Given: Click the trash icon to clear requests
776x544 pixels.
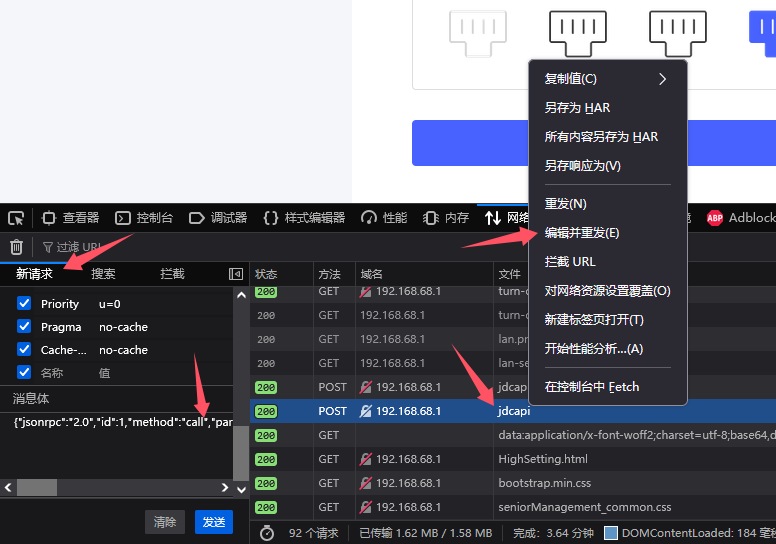Looking at the screenshot, I should (x=16, y=247).
